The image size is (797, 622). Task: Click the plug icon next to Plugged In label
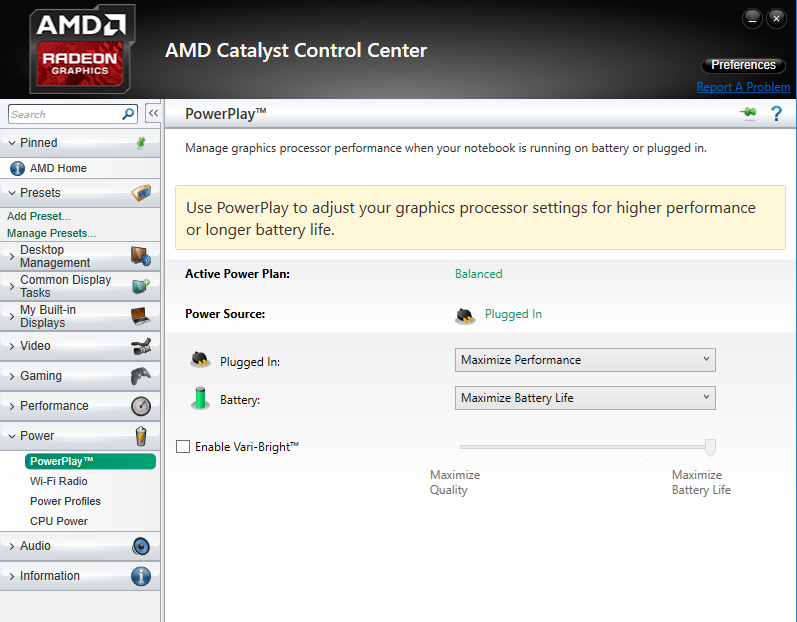(x=200, y=359)
